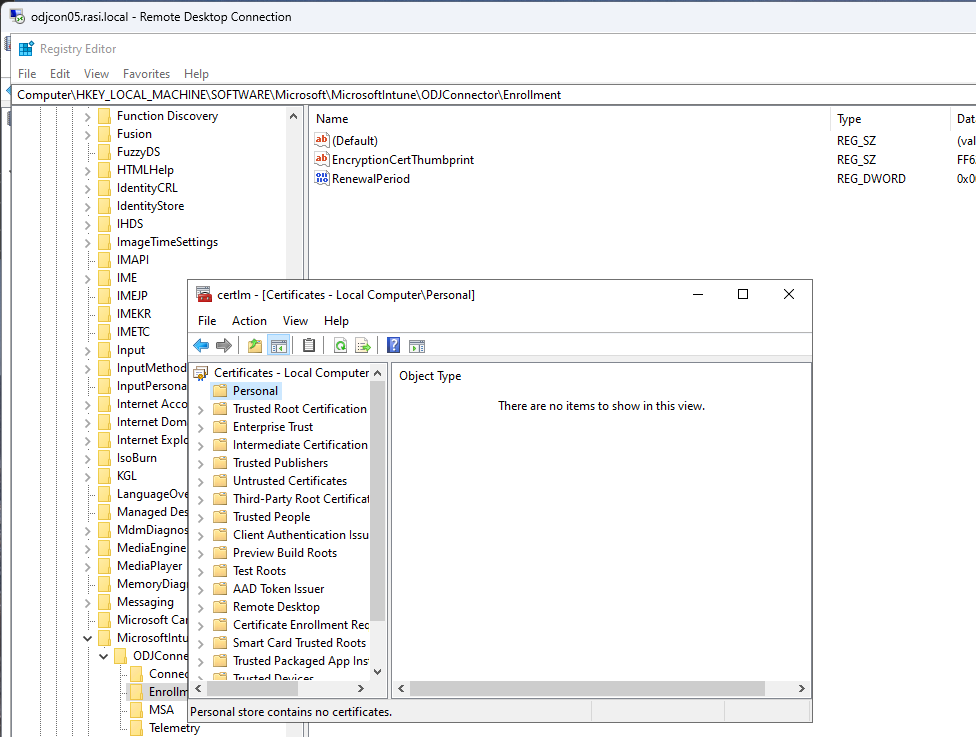The width and height of the screenshot is (976, 737).
Task: Open File menu in Registry Editor
Action: pyautogui.click(x=27, y=73)
